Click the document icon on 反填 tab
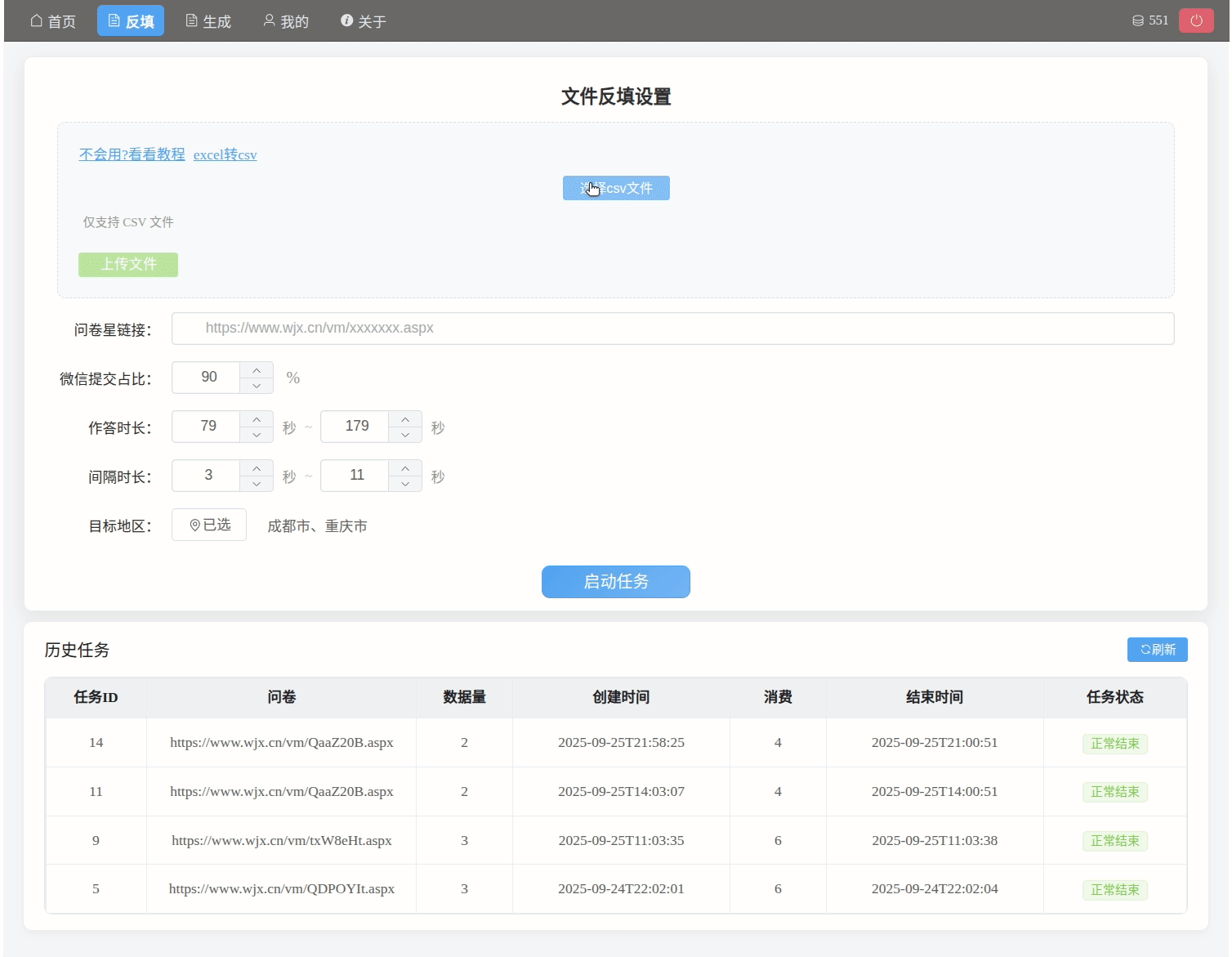This screenshot has width=1232, height=957. pyautogui.click(x=112, y=20)
